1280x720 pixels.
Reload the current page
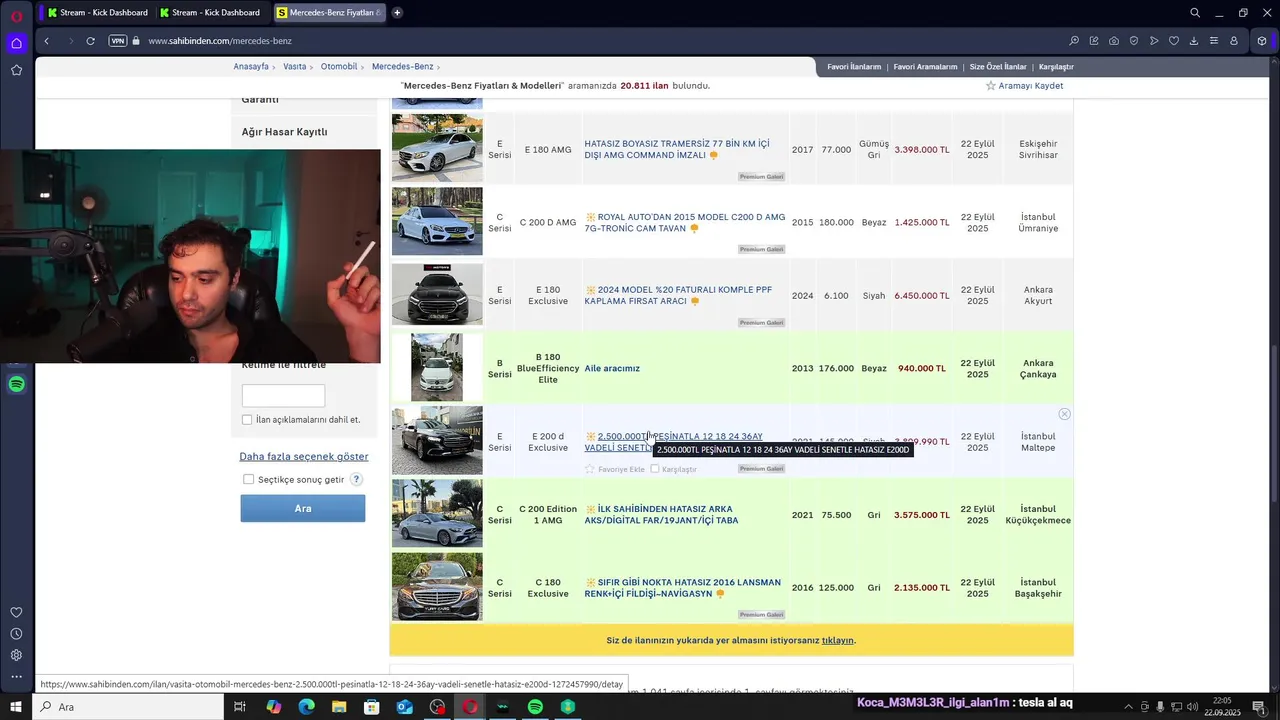point(90,41)
